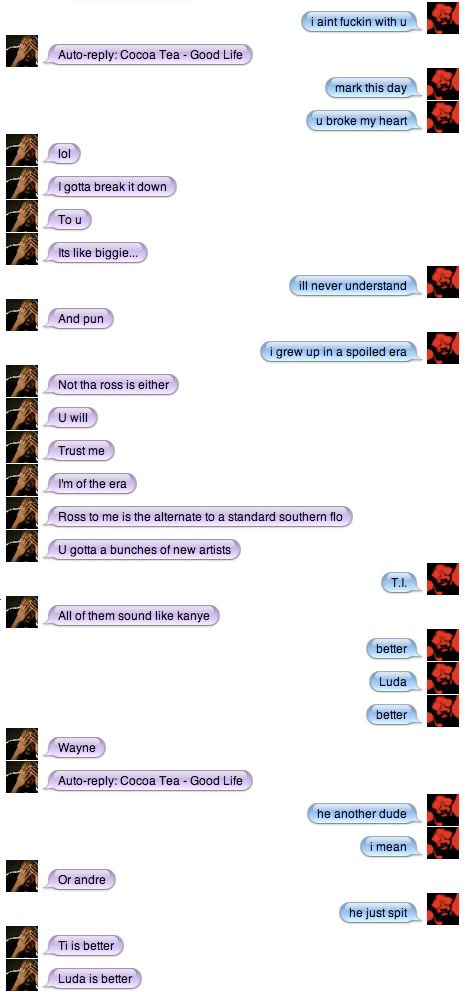
Task: Click the avatar next to 'Or andre'
Action: pos(22,876)
